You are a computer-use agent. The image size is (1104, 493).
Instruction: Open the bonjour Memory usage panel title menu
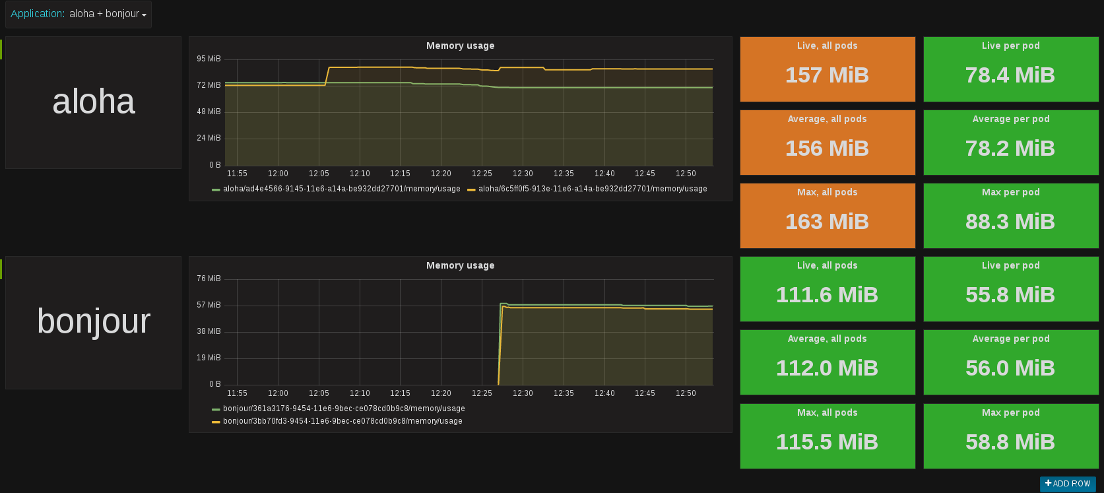click(460, 266)
